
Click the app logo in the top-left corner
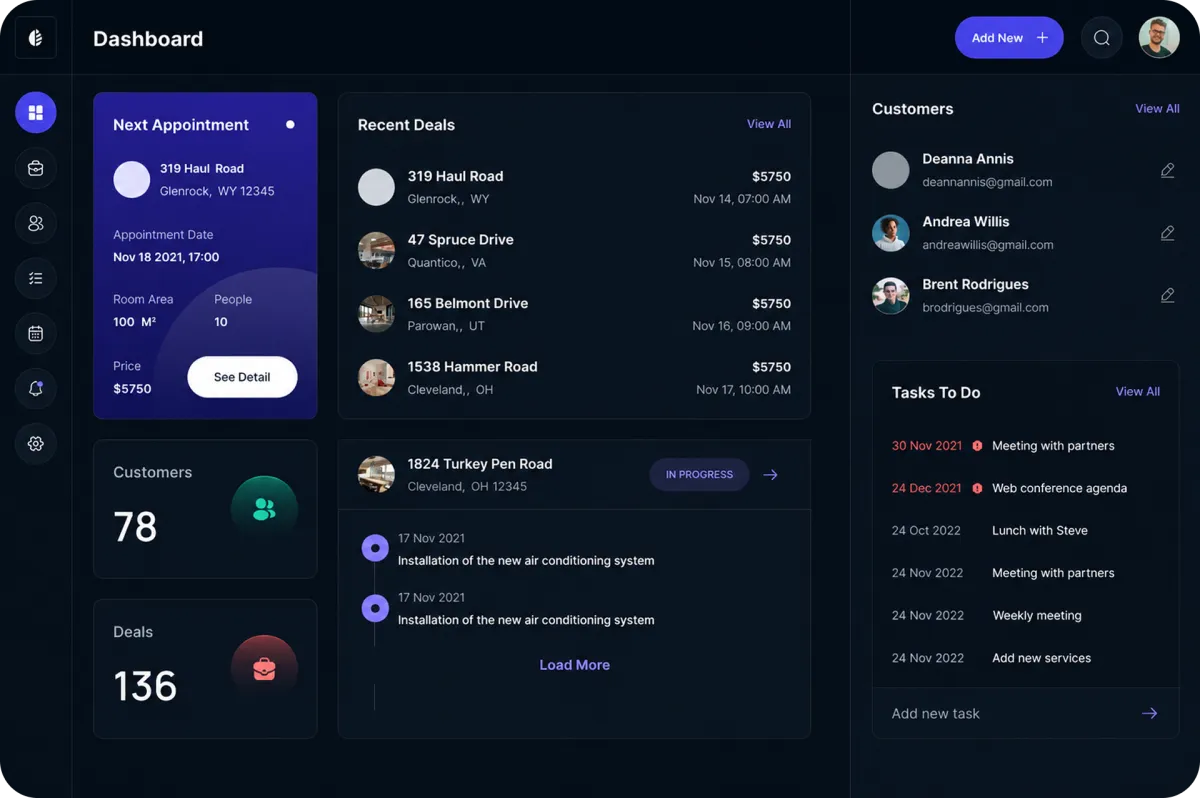click(36, 38)
